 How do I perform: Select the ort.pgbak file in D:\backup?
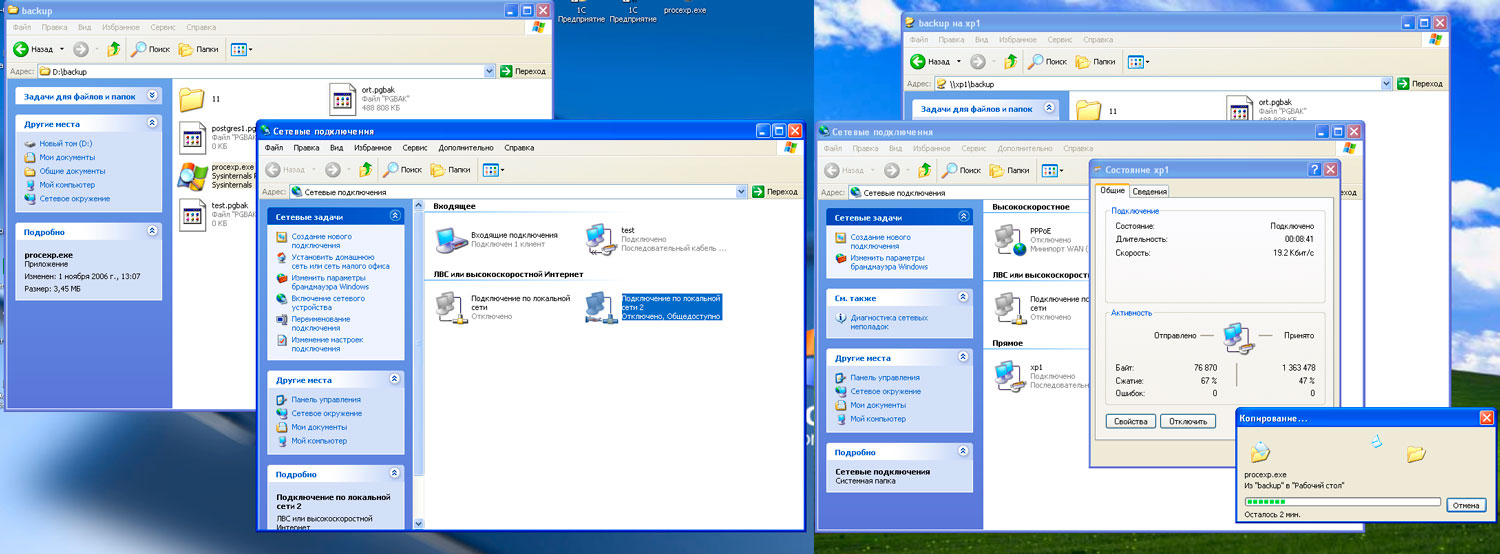click(343, 99)
